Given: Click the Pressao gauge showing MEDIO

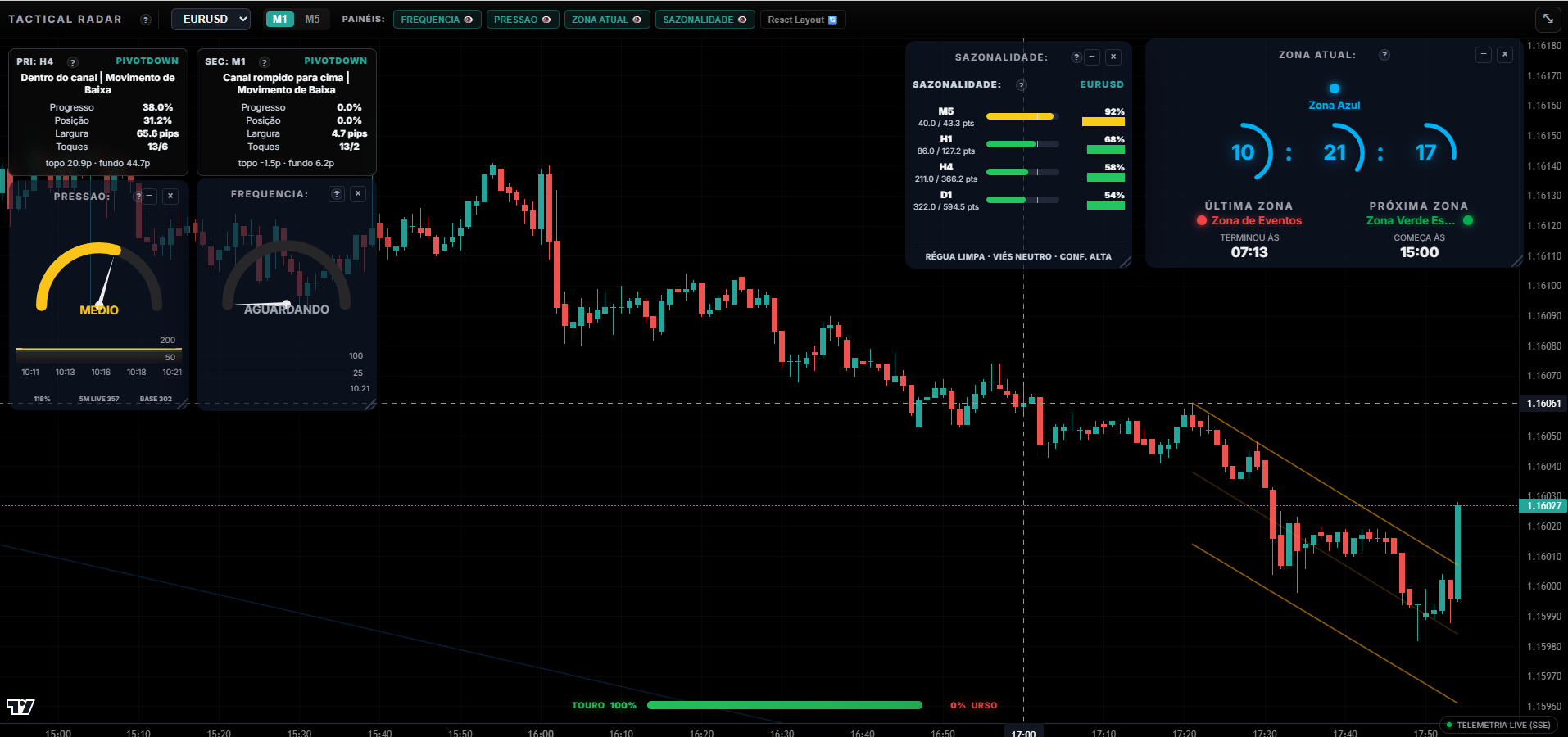Looking at the screenshot, I should 99,278.
